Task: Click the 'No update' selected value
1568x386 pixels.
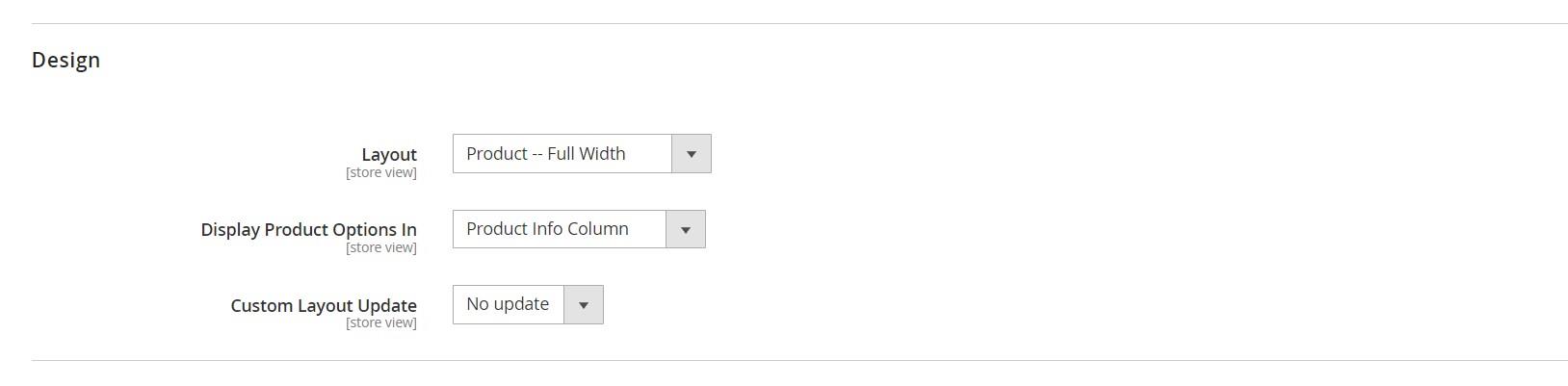Action: click(508, 304)
